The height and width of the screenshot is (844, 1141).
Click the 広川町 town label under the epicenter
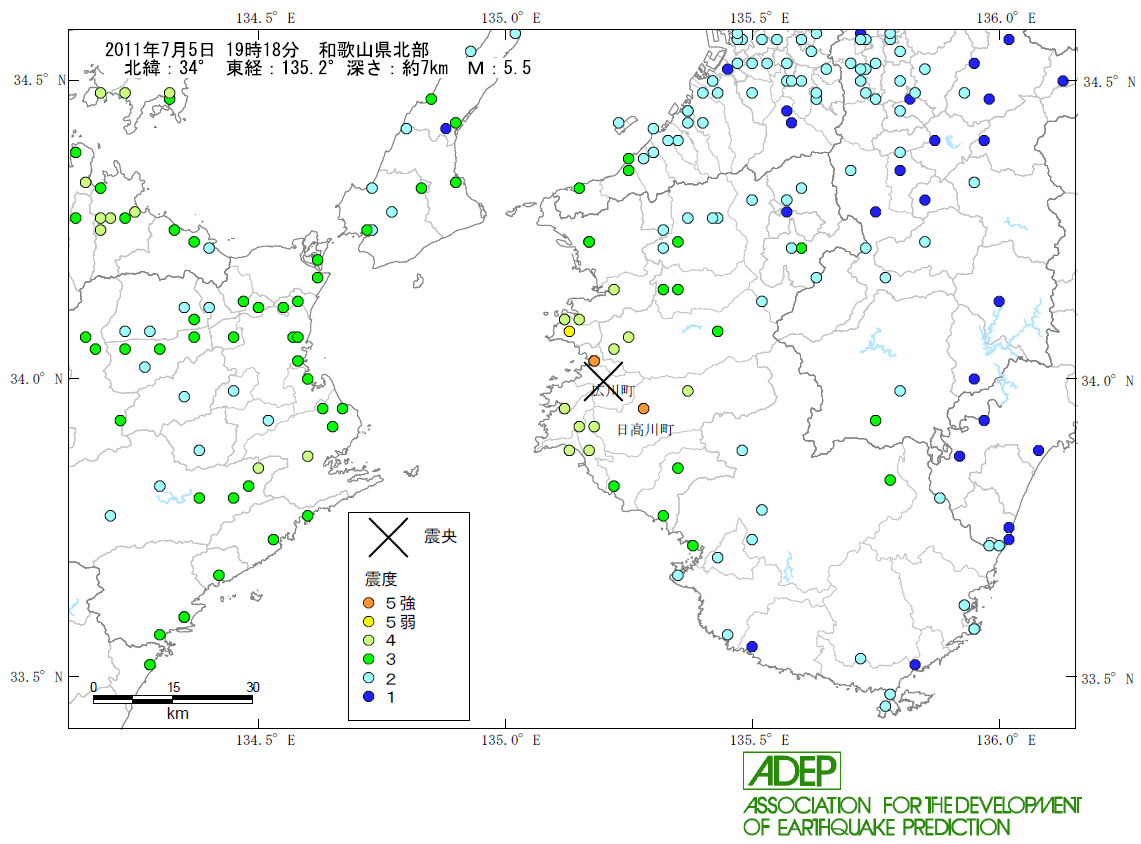[613, 391]
